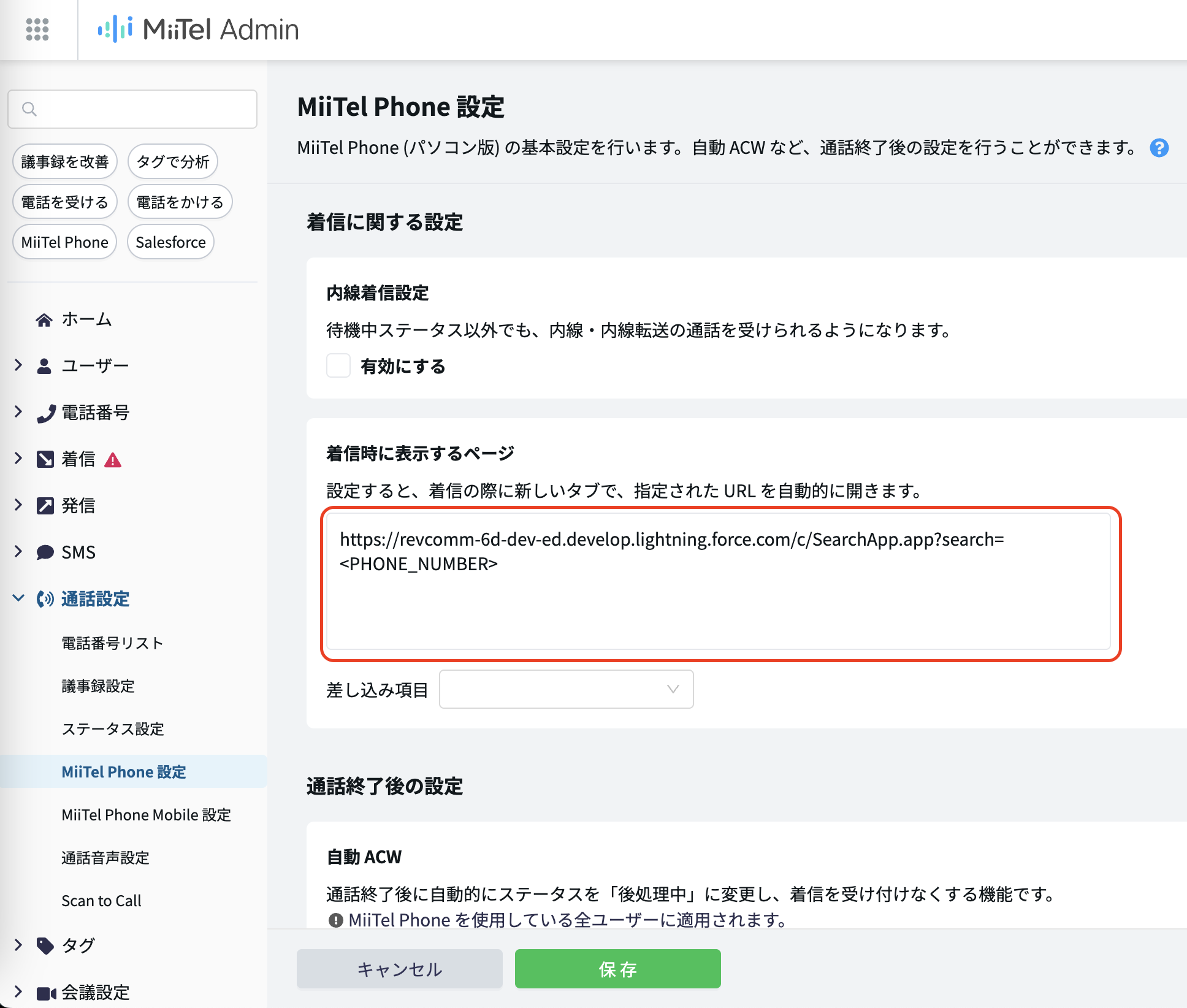Focus the sidebar search input field
Image resolution: width=1187 pixels, height=1008 pixels.
(x=132, y=109)
